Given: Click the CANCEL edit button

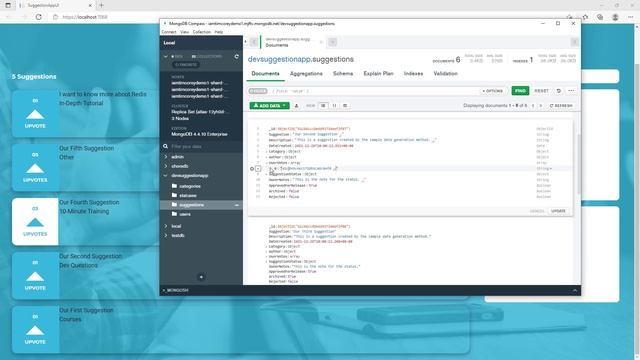Looking at the screenshot, I should click(x=537, y=211).
